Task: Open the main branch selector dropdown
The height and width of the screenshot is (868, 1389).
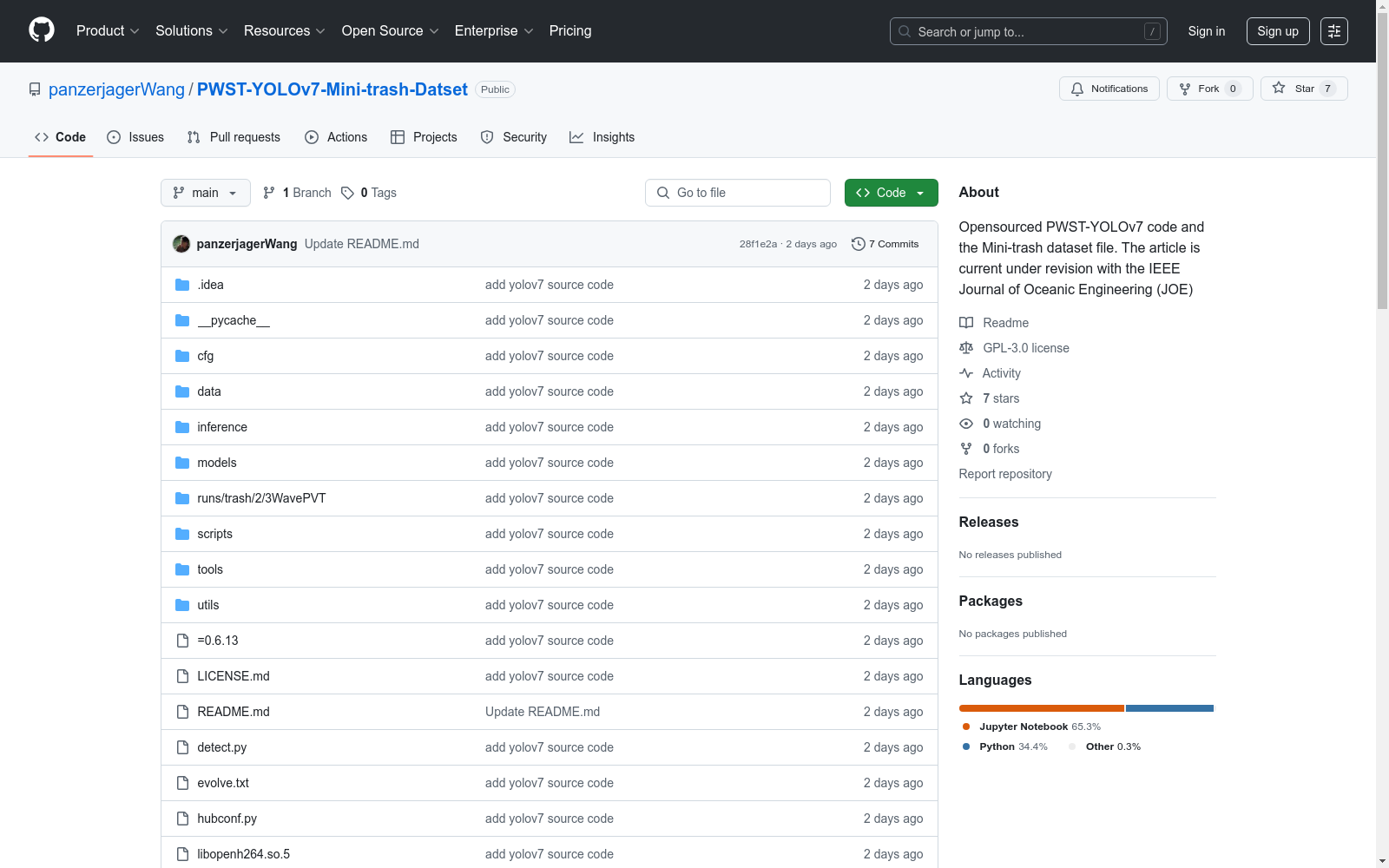Action: coord(206,193)
